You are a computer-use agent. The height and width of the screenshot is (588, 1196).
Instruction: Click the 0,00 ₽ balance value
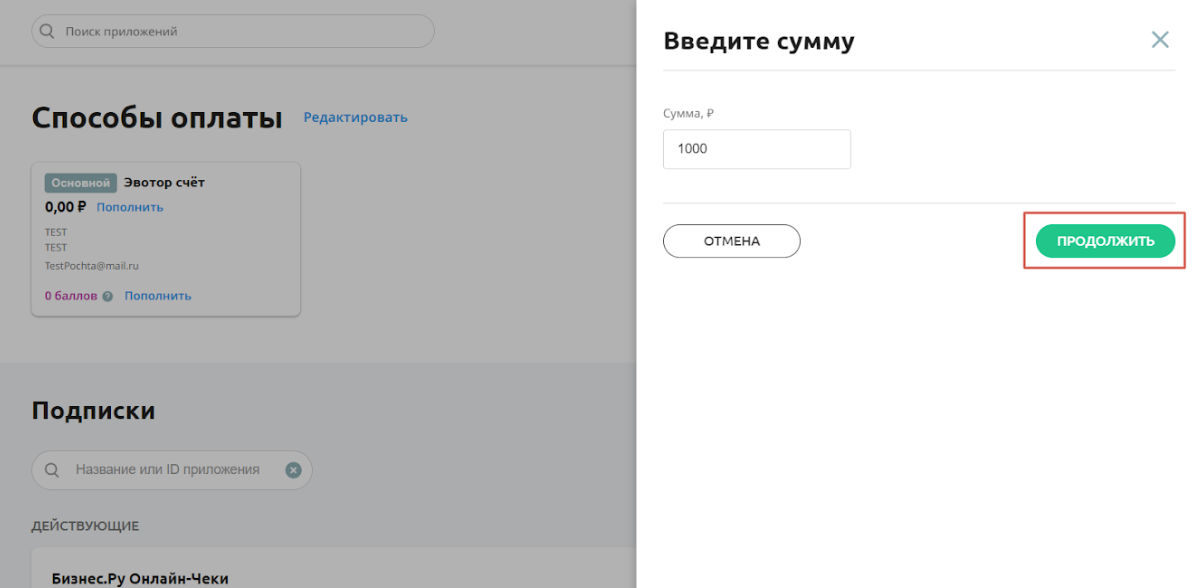click(66, 207)
